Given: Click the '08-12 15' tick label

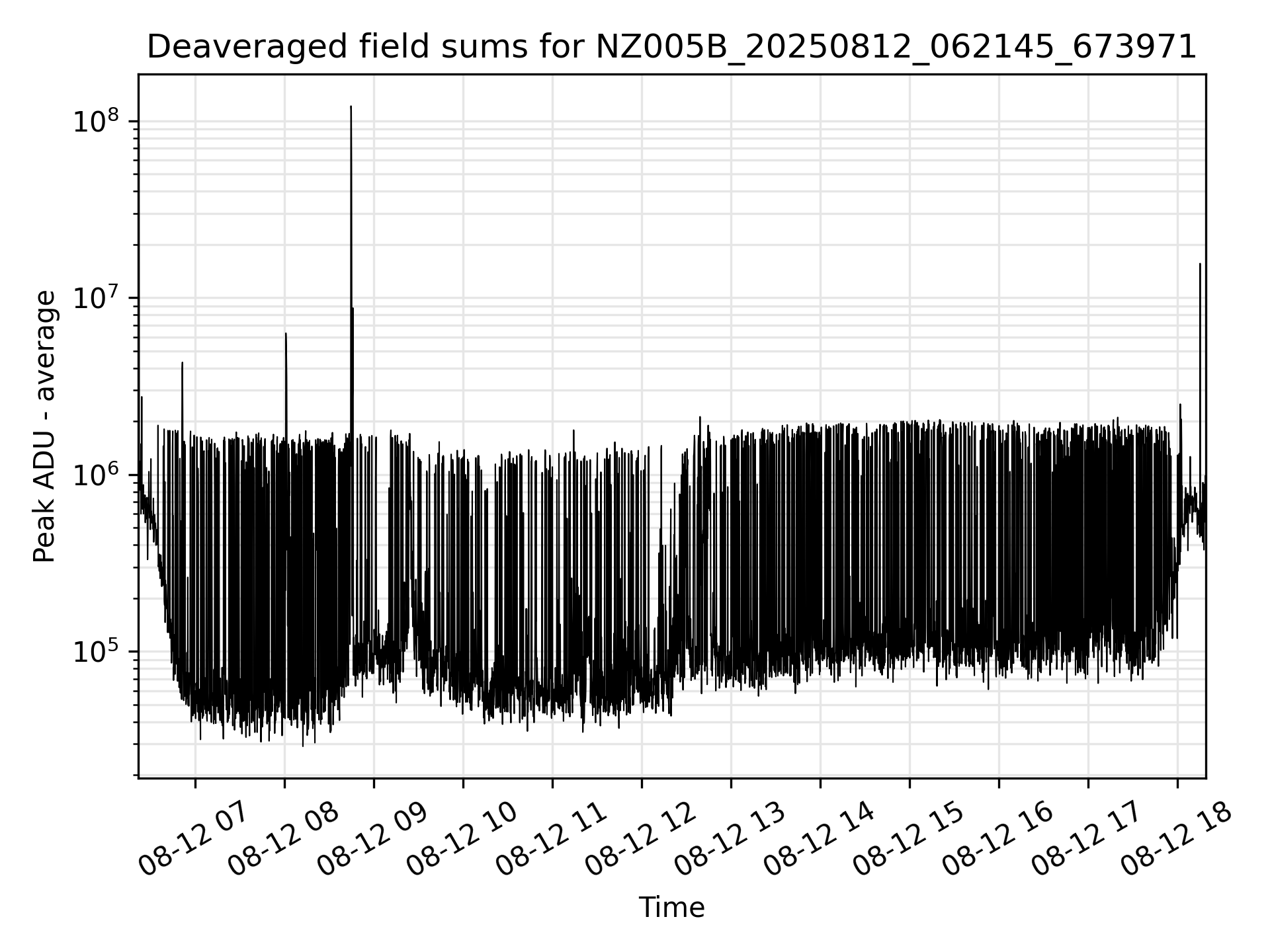Looking at the screenshot, I should tap(908, 838).
